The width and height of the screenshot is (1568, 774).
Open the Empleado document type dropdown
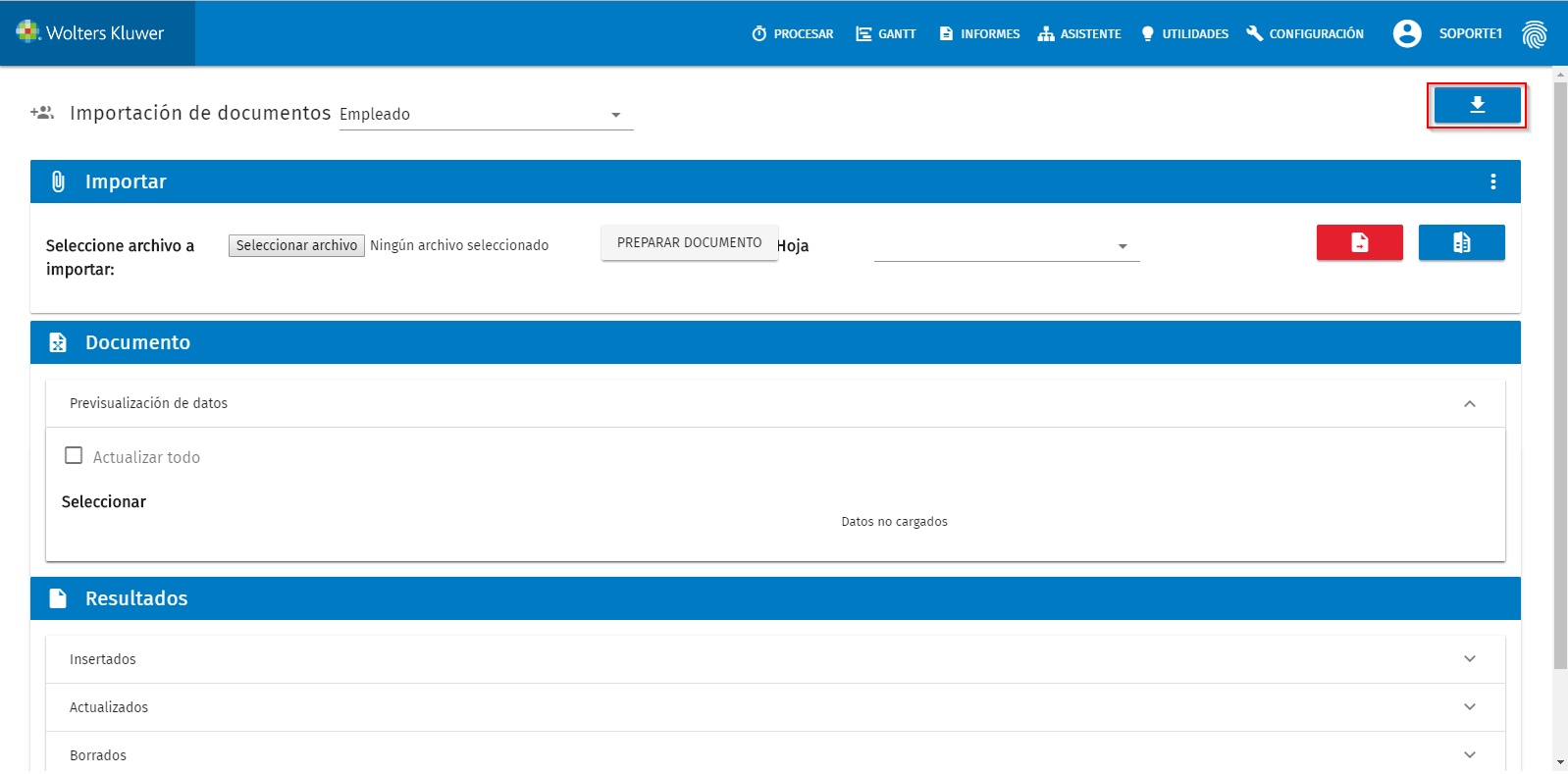486,115
